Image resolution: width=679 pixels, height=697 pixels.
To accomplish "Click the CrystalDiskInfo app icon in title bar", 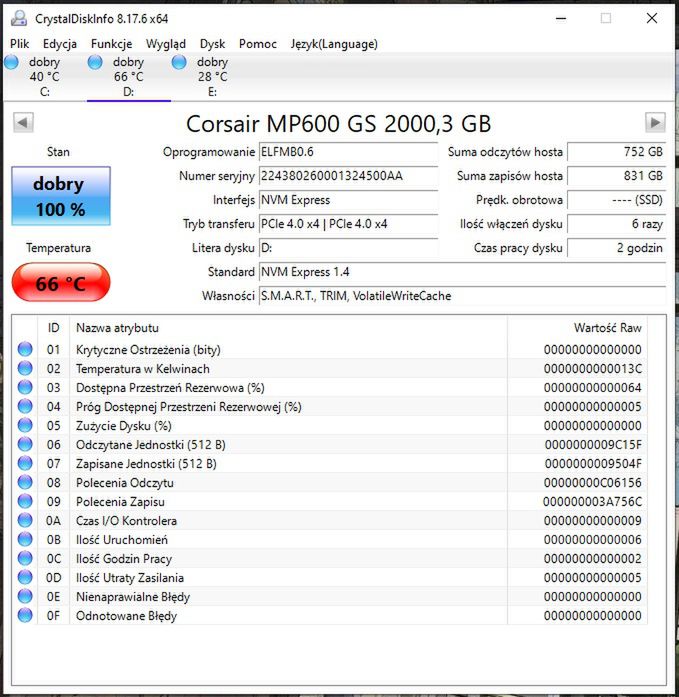I will point(19,18).
